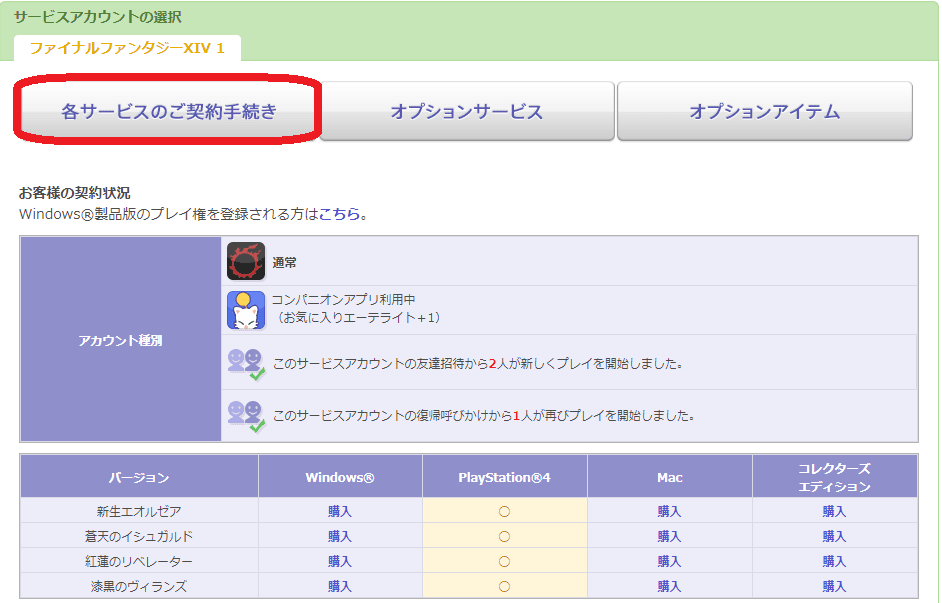942x603 pixels.
Task: Buy 新生エオルゼア Collector's Edition
Action: [834, 511]
